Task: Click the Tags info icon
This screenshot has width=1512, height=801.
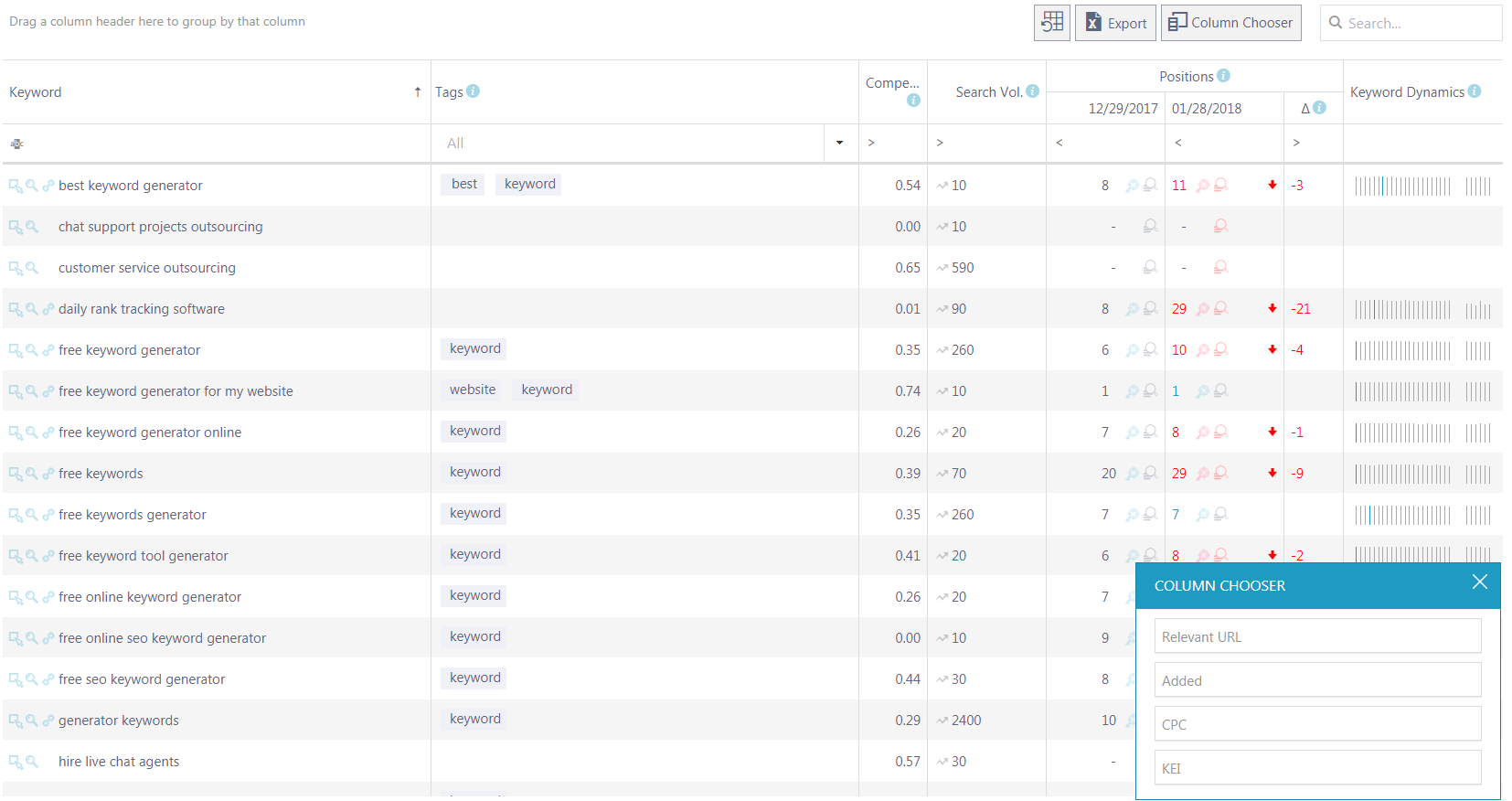Action: [473, 91]
